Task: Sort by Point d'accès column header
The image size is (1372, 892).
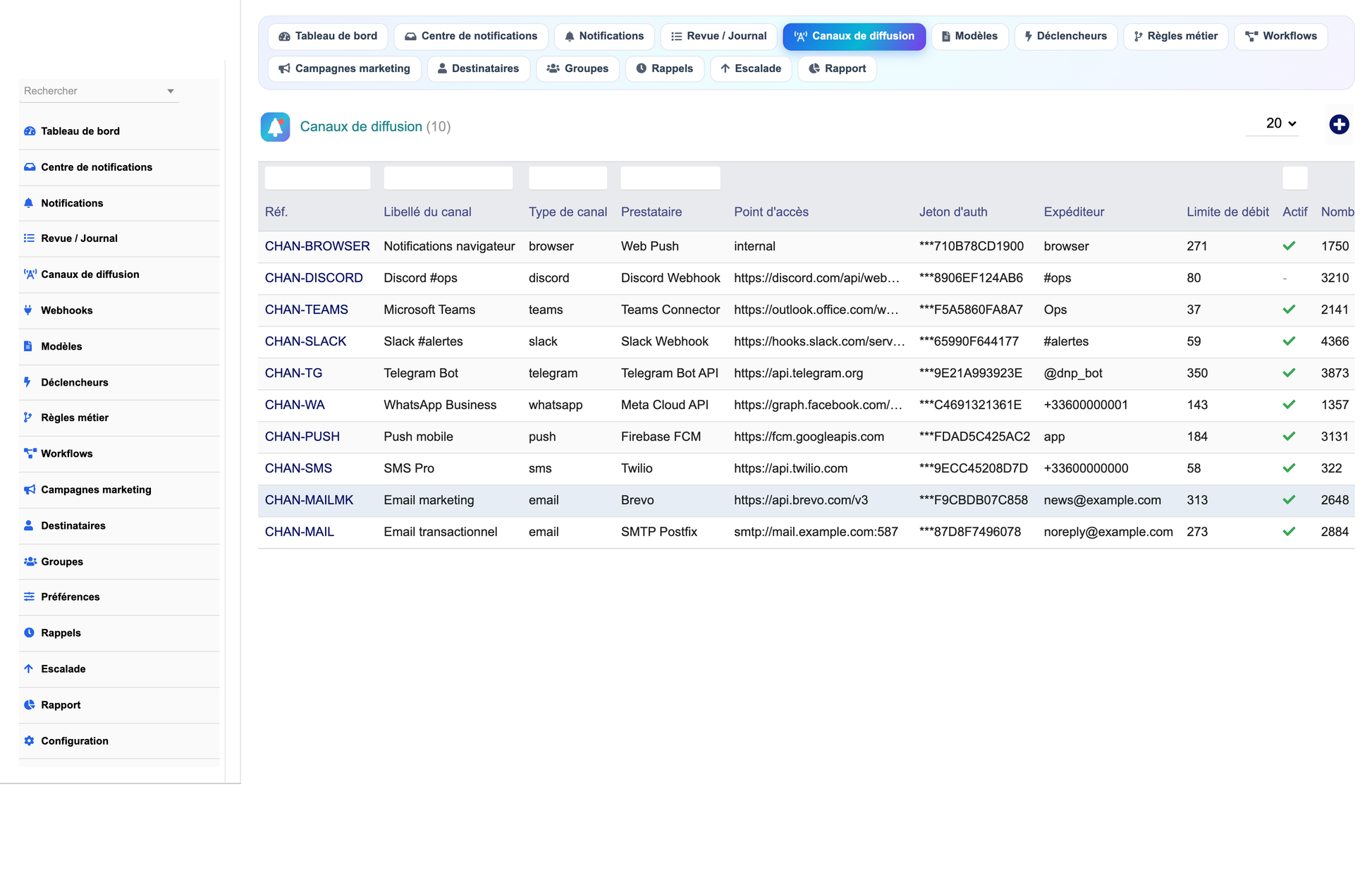Action: (771, 212)
